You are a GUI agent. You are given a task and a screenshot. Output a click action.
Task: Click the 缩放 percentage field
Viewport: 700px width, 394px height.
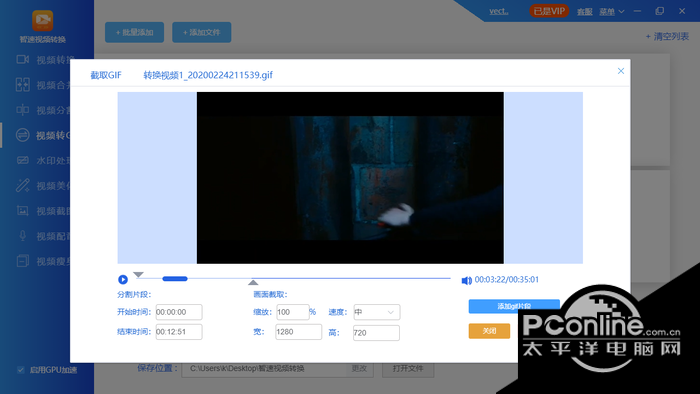click(x=292, y=312)
